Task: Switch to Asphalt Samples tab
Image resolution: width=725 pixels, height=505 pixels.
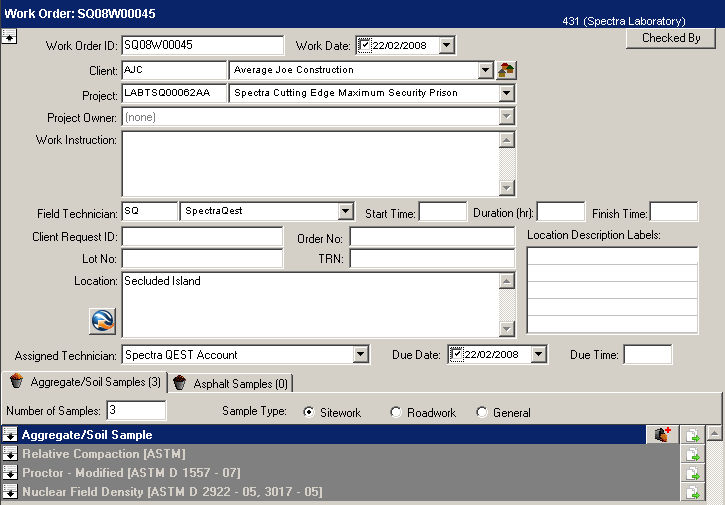Action: tap(230, 383)
